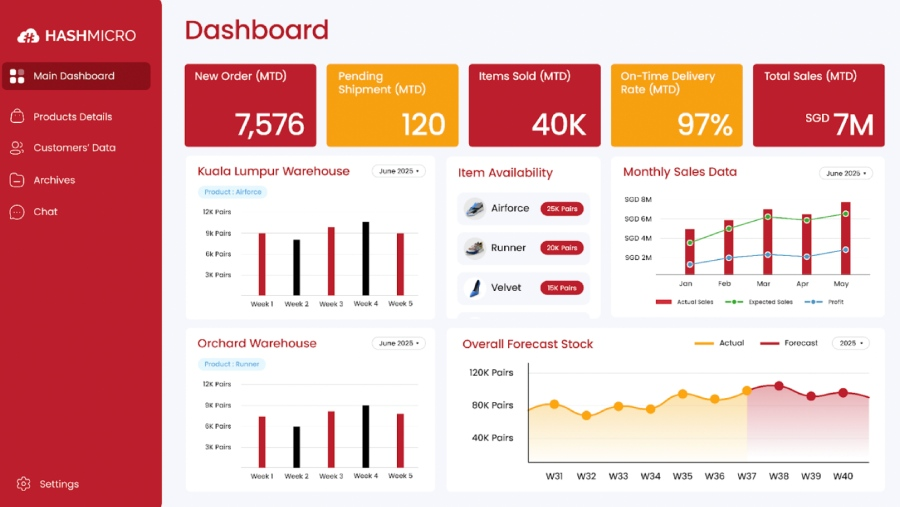
Task: Click the Archives folder icon
Action: click(x=17, y=180)
